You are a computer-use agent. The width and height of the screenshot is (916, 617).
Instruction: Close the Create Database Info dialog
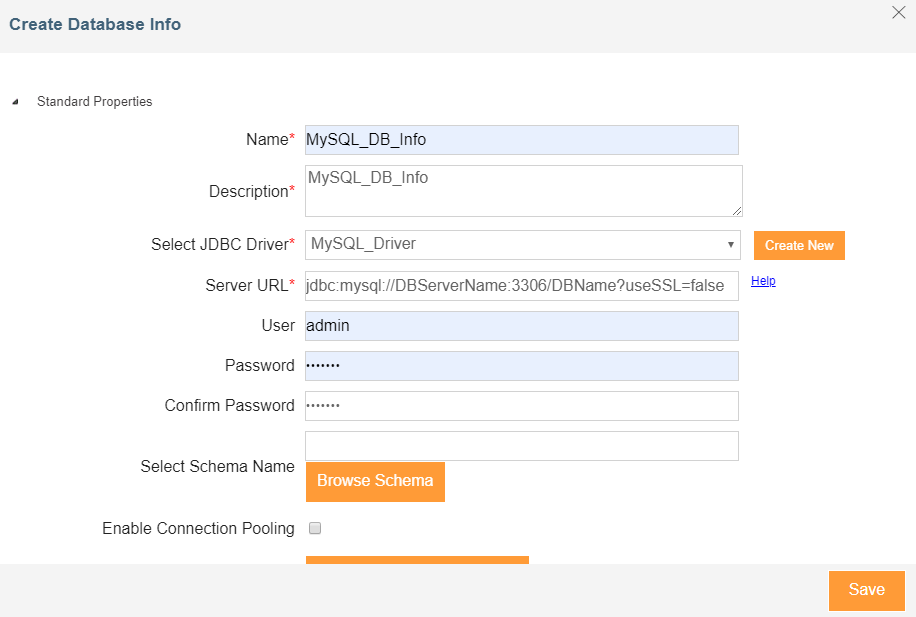click(x=898, y=12)
